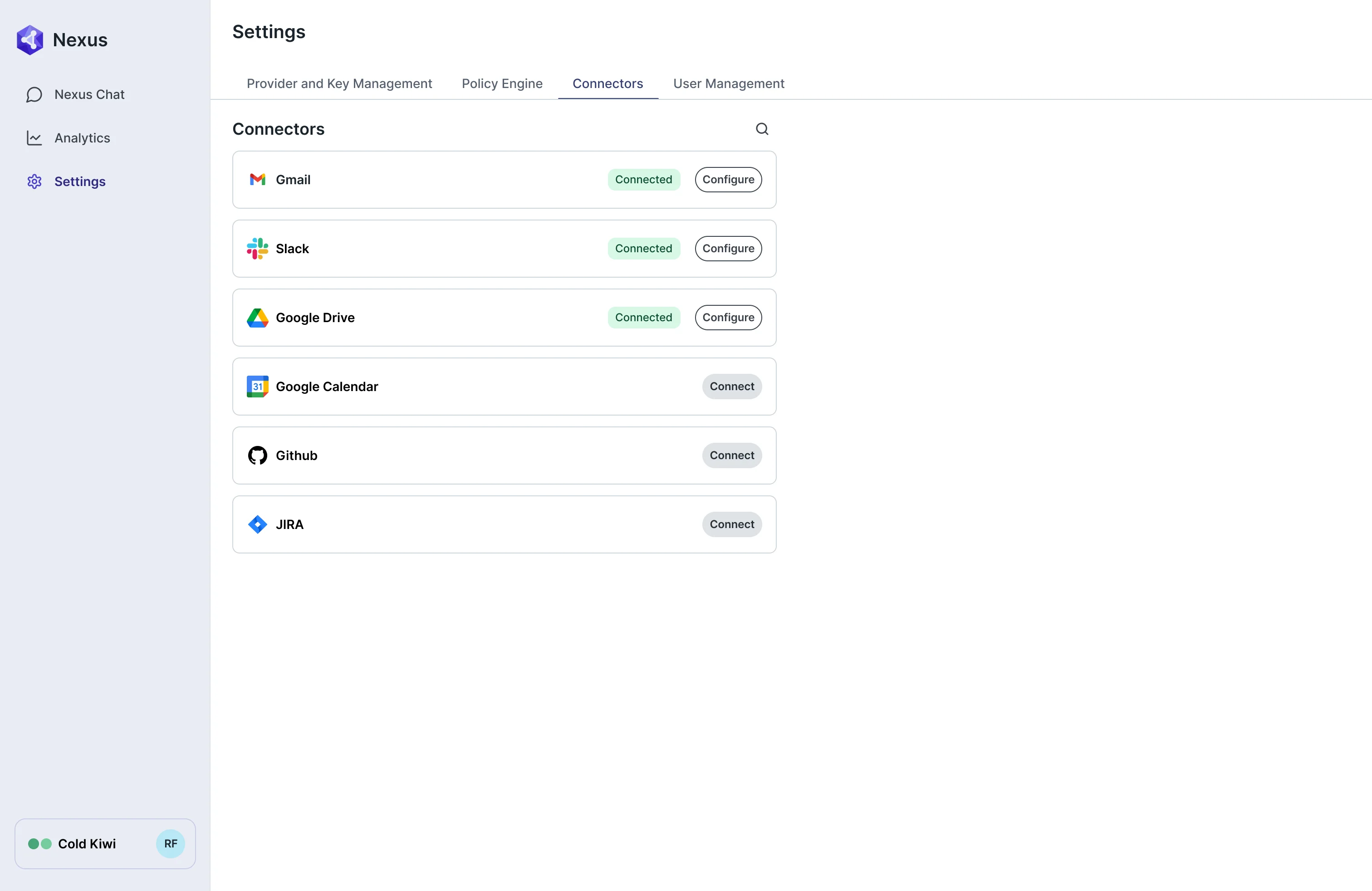Click the Nexus logo icon
Image resolution: width=1372 pixels, height=891 pixels.
point(30,40)
